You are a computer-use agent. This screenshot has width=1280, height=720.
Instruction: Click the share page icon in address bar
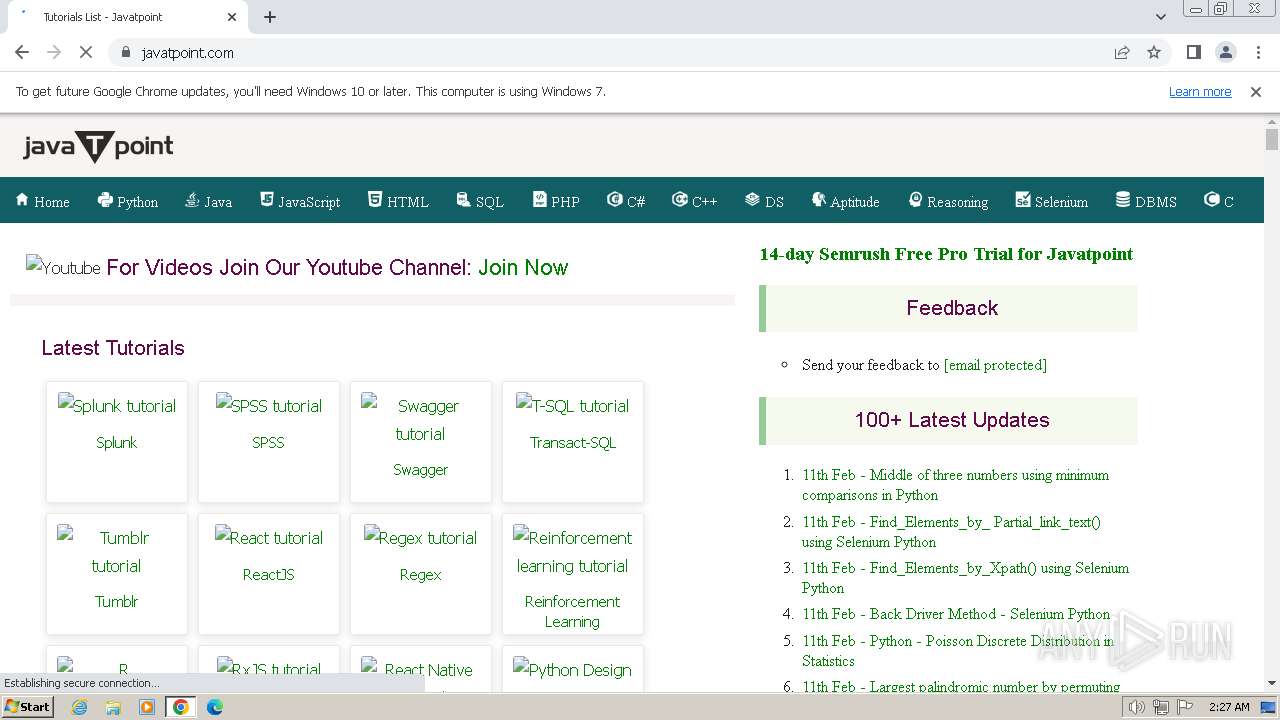pyautogui.click(x=1122, y=52)
